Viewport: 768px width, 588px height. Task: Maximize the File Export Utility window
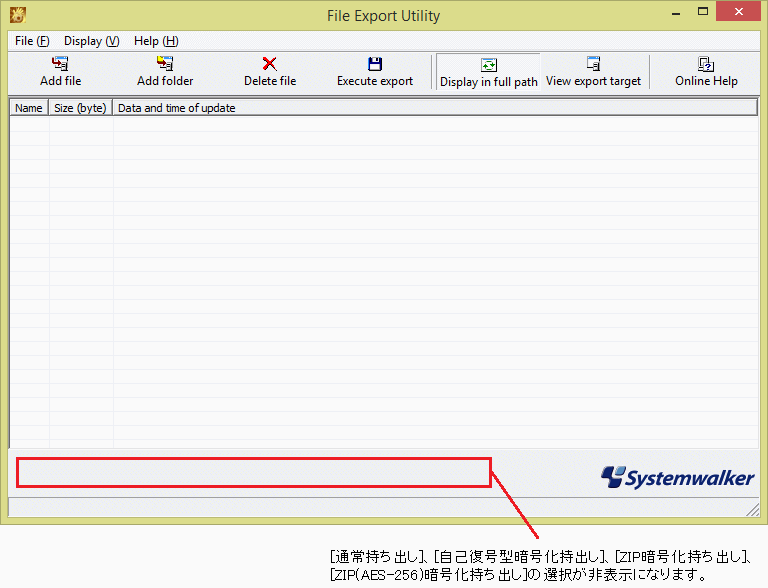click(703, 12)
